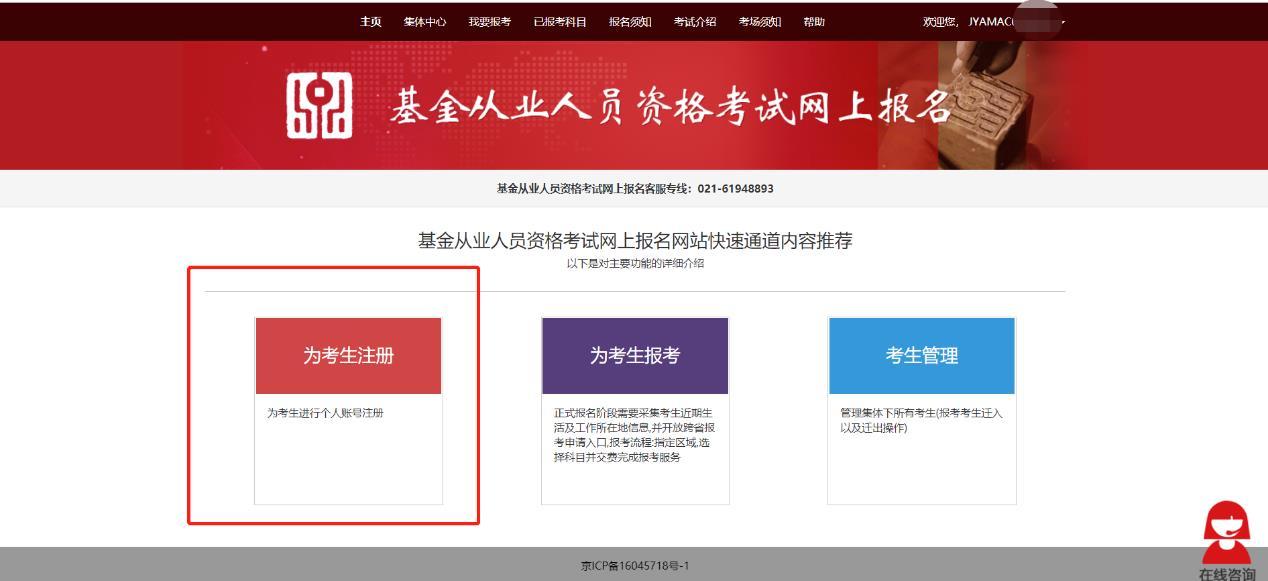Open the 京ICP备16045718号-1 footer link
The width and height of the screenshot is (1268, 581).
pyautogui.click(x=635, y=566)
